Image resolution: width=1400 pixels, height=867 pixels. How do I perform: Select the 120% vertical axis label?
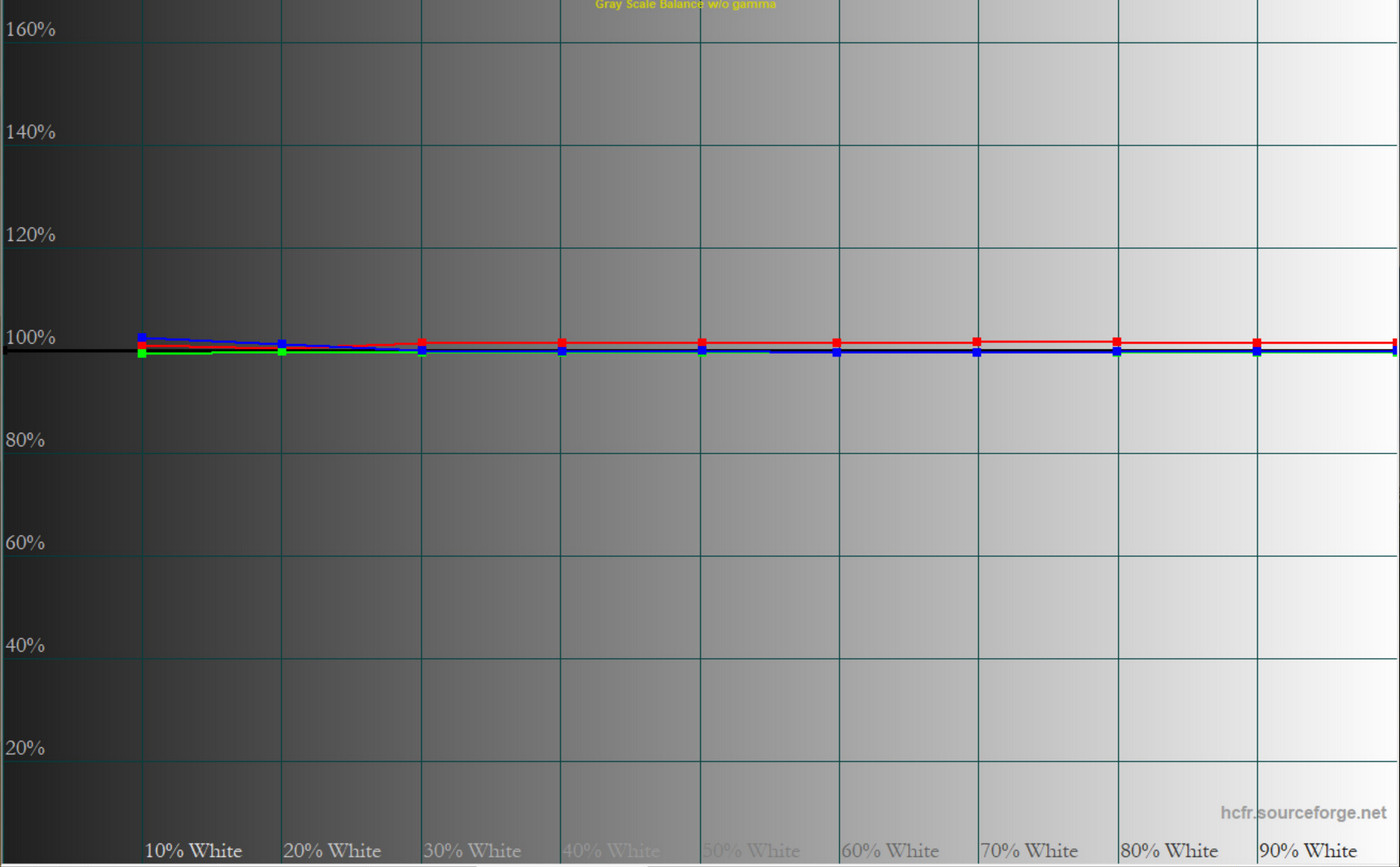[x=30, y=235]
